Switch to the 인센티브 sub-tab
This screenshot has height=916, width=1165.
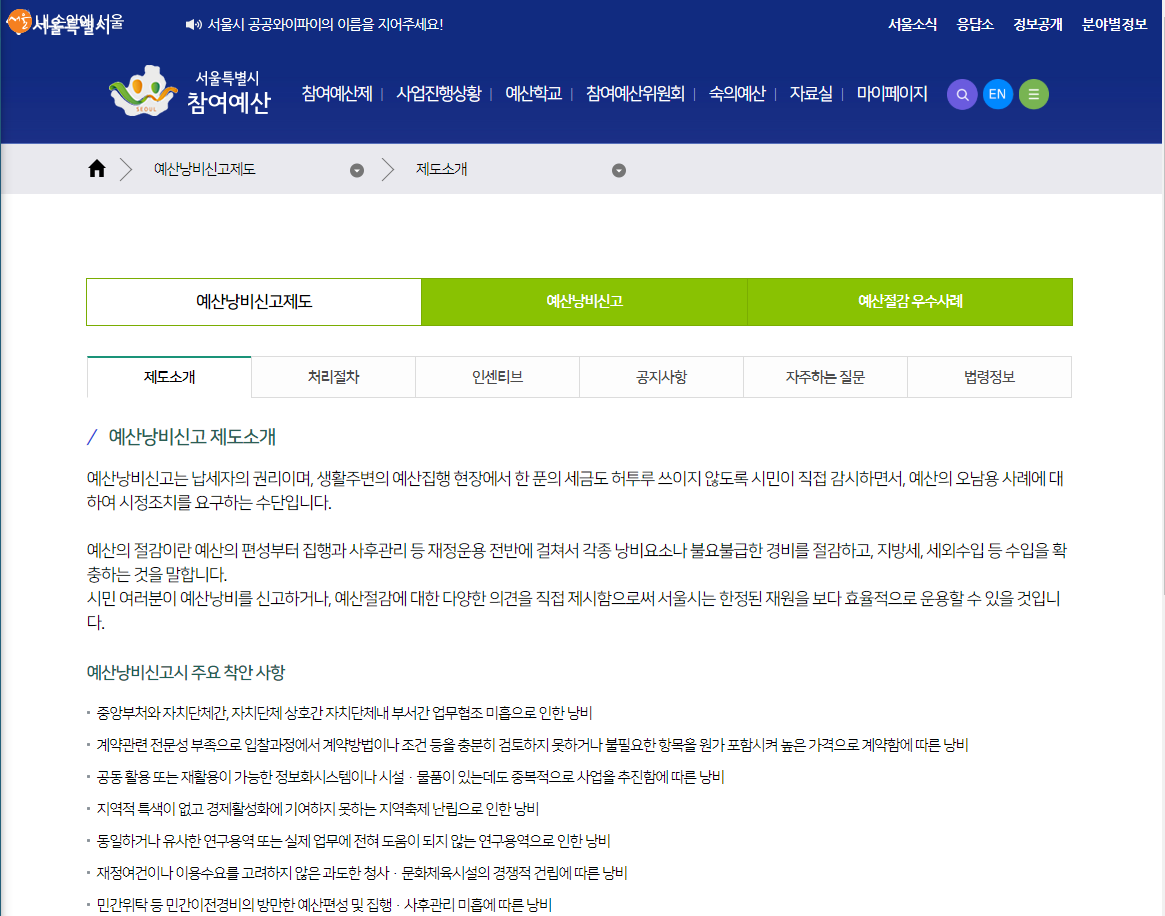coord(497,377)
